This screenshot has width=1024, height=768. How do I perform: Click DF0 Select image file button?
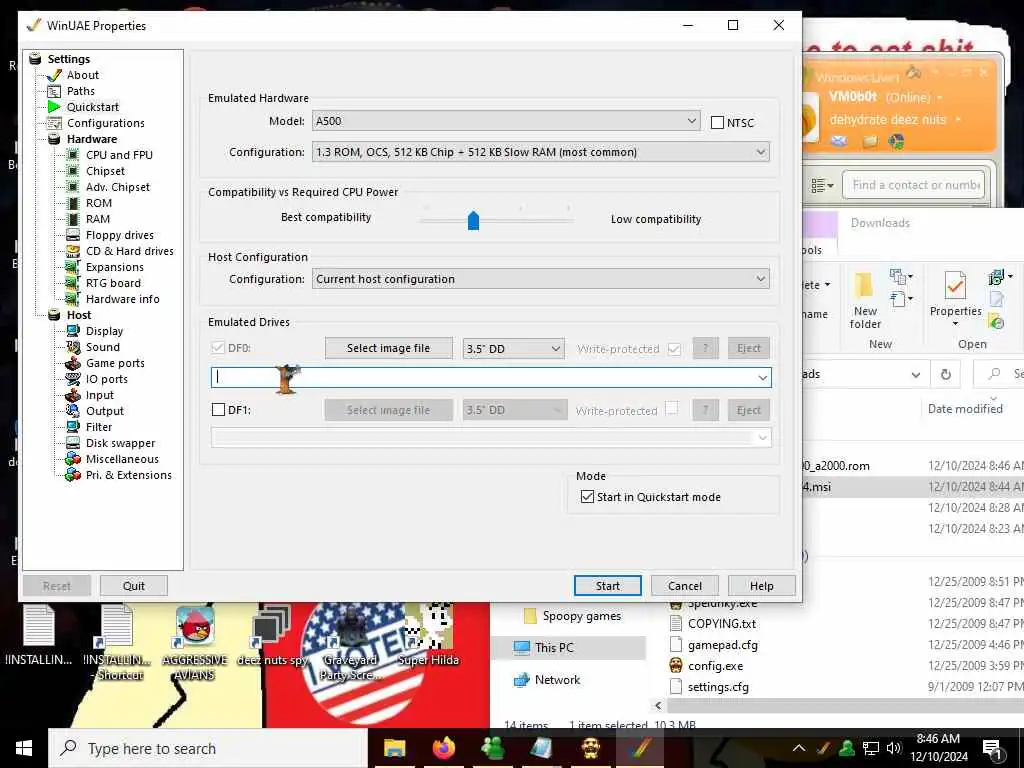pos(389,348)
